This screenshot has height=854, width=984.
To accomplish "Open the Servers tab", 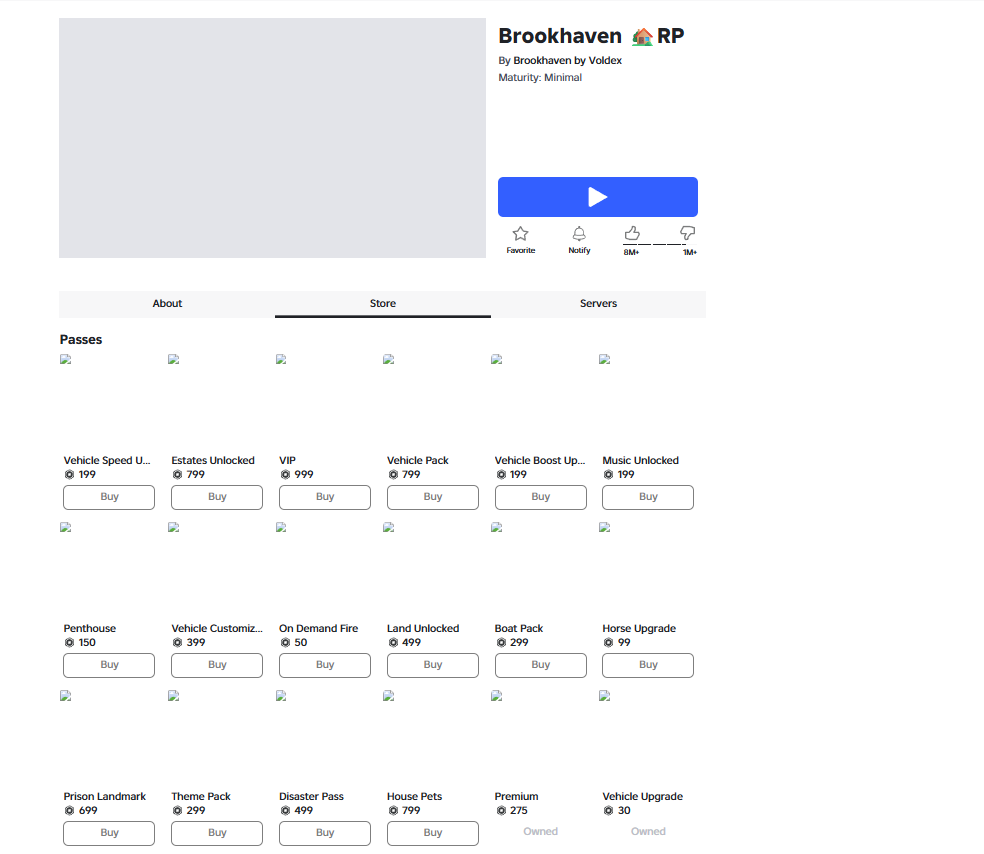I will (598, 304).
